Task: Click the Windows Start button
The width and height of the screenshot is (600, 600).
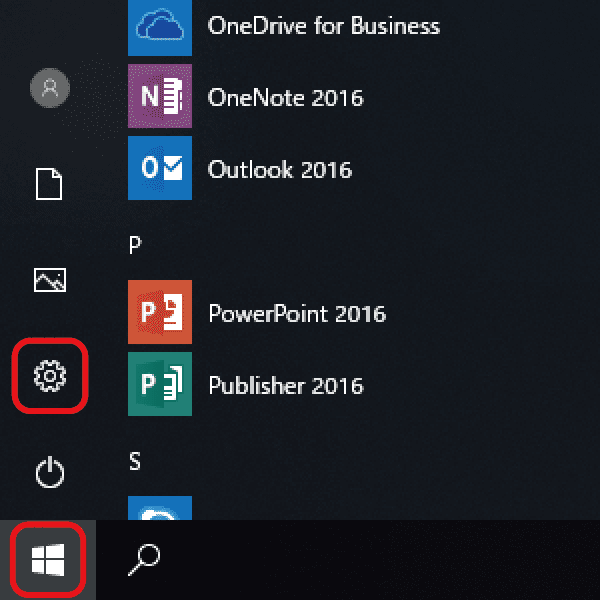Action: point(48,560)
